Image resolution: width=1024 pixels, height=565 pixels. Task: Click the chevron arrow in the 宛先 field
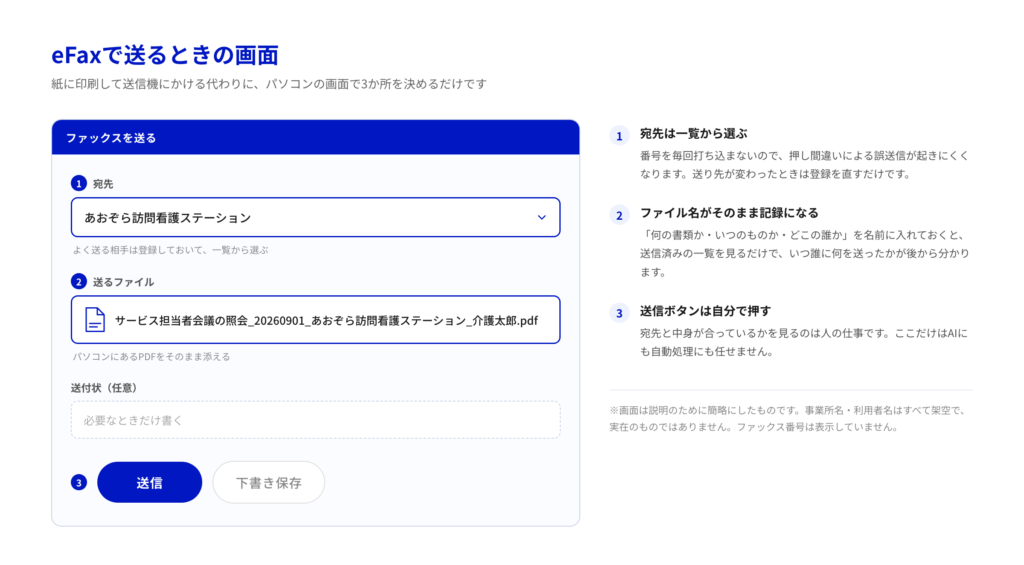click(x=541, y=218)
